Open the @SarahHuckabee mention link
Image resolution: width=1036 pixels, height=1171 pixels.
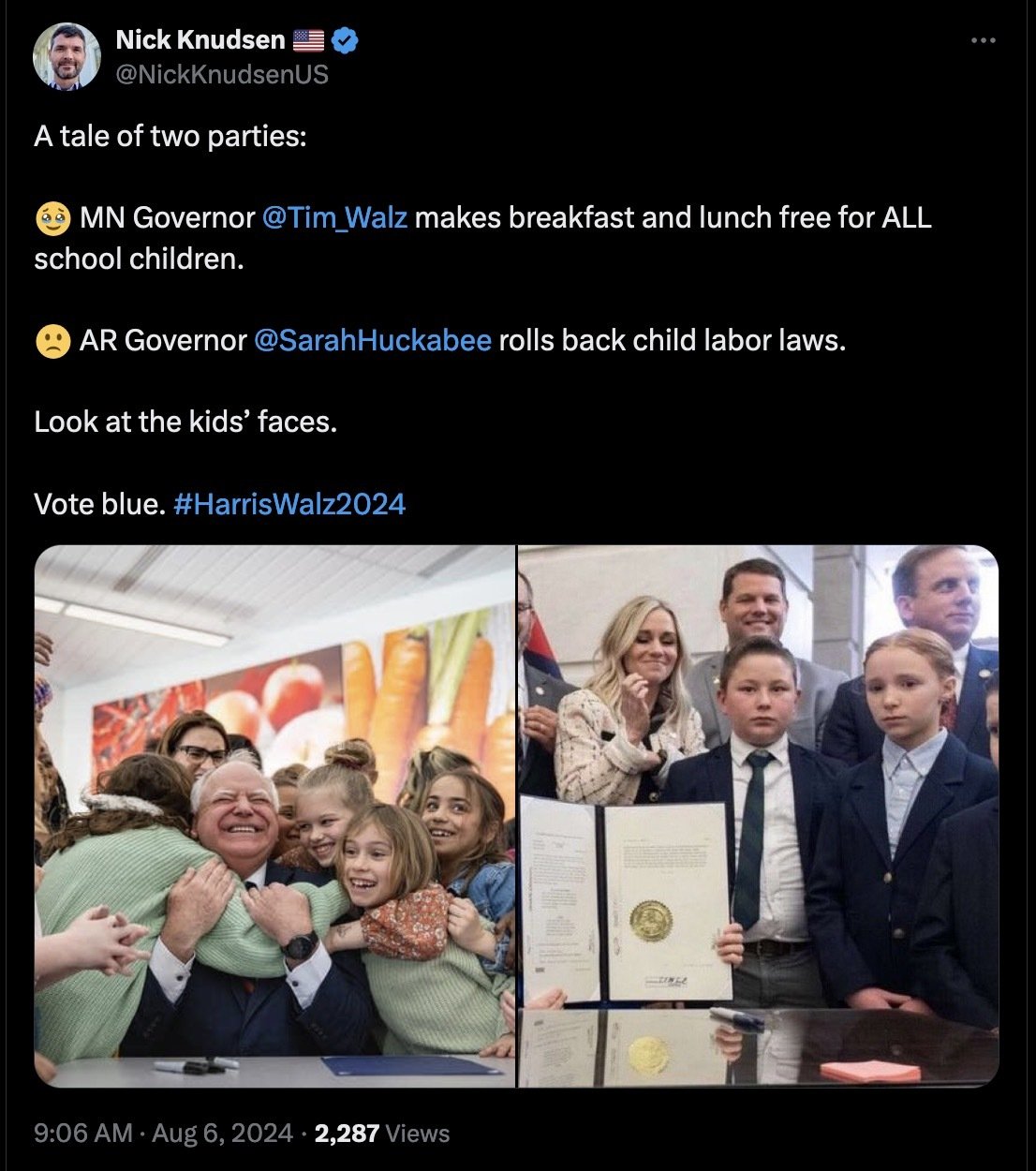373,340
